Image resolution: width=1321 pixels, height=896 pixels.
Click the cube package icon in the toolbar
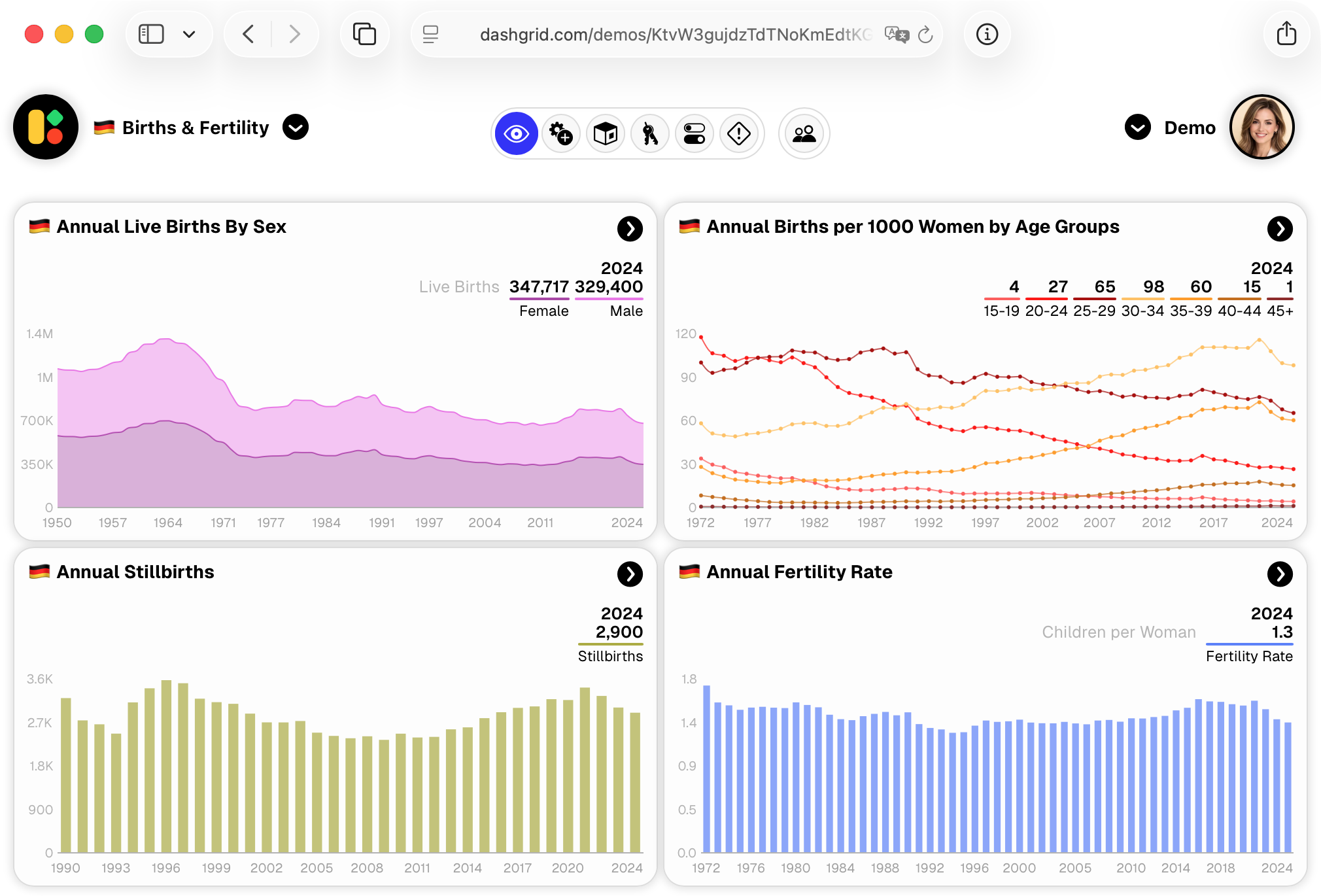click(x=606, y=133)
